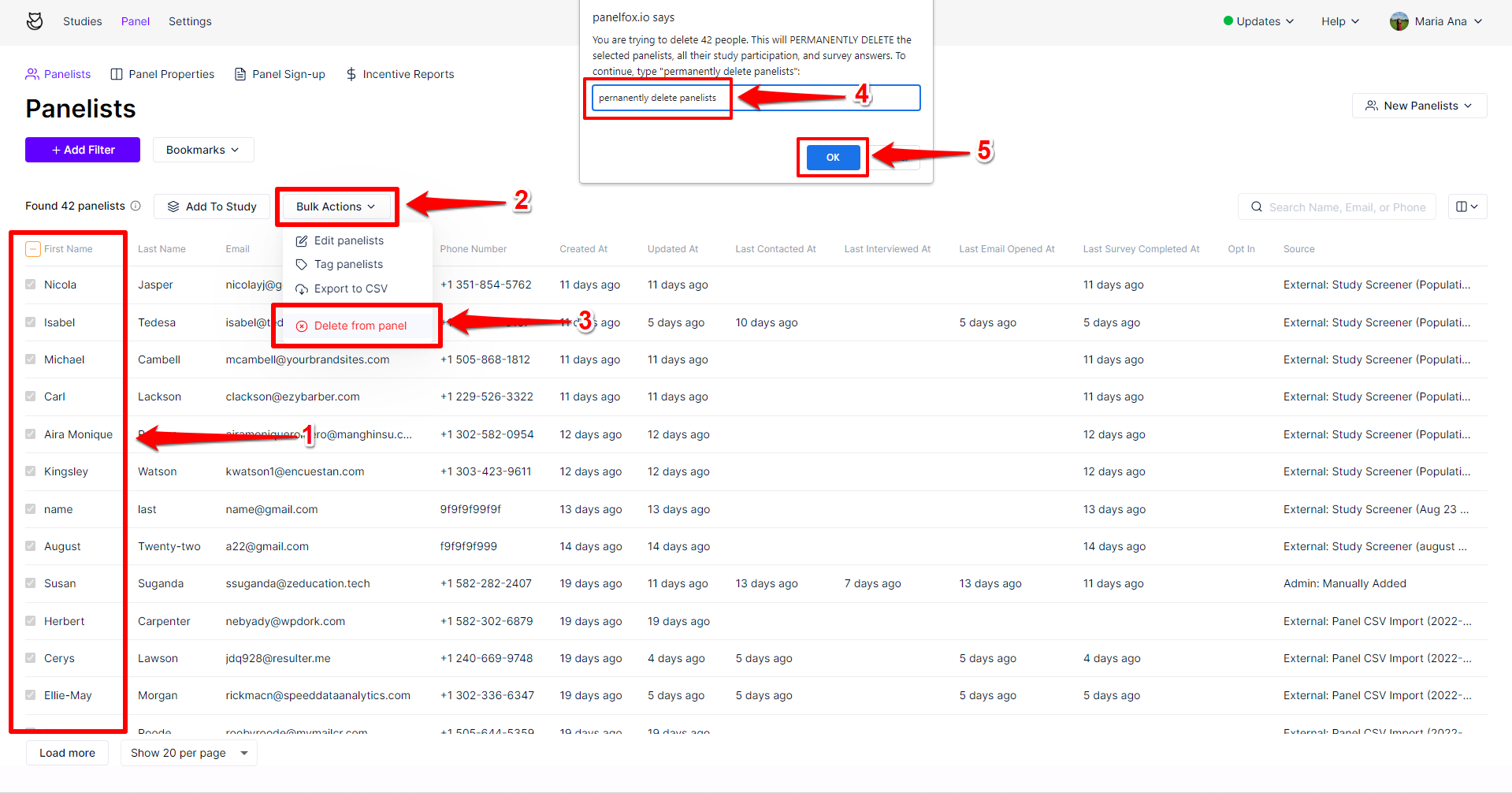Open the New Panelists dropdown
Image resolution: width=1512 pixels, height=793 pixels.
coord(1420,106)
